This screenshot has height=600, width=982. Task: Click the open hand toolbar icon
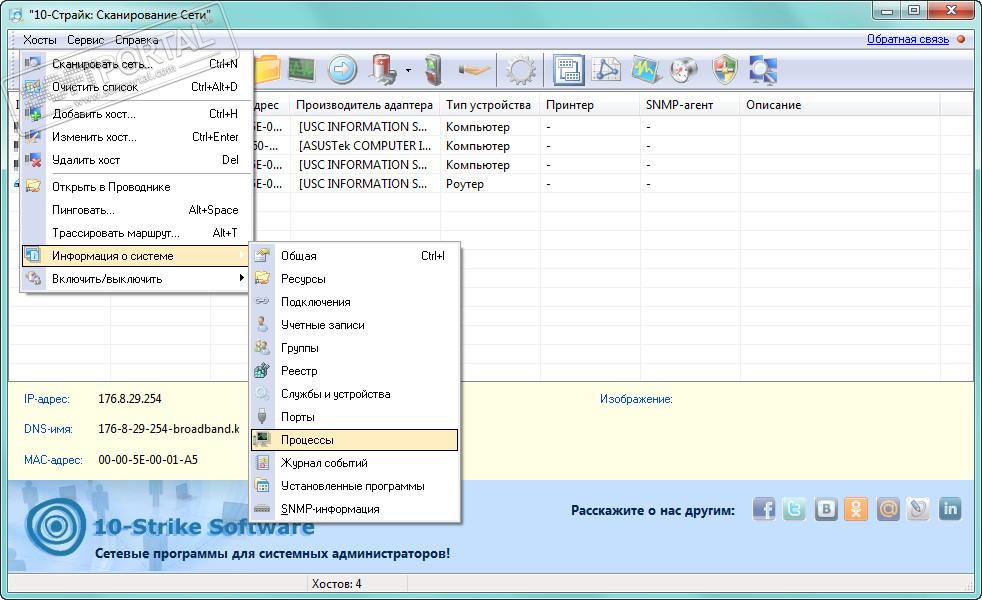tap(475, 70)
